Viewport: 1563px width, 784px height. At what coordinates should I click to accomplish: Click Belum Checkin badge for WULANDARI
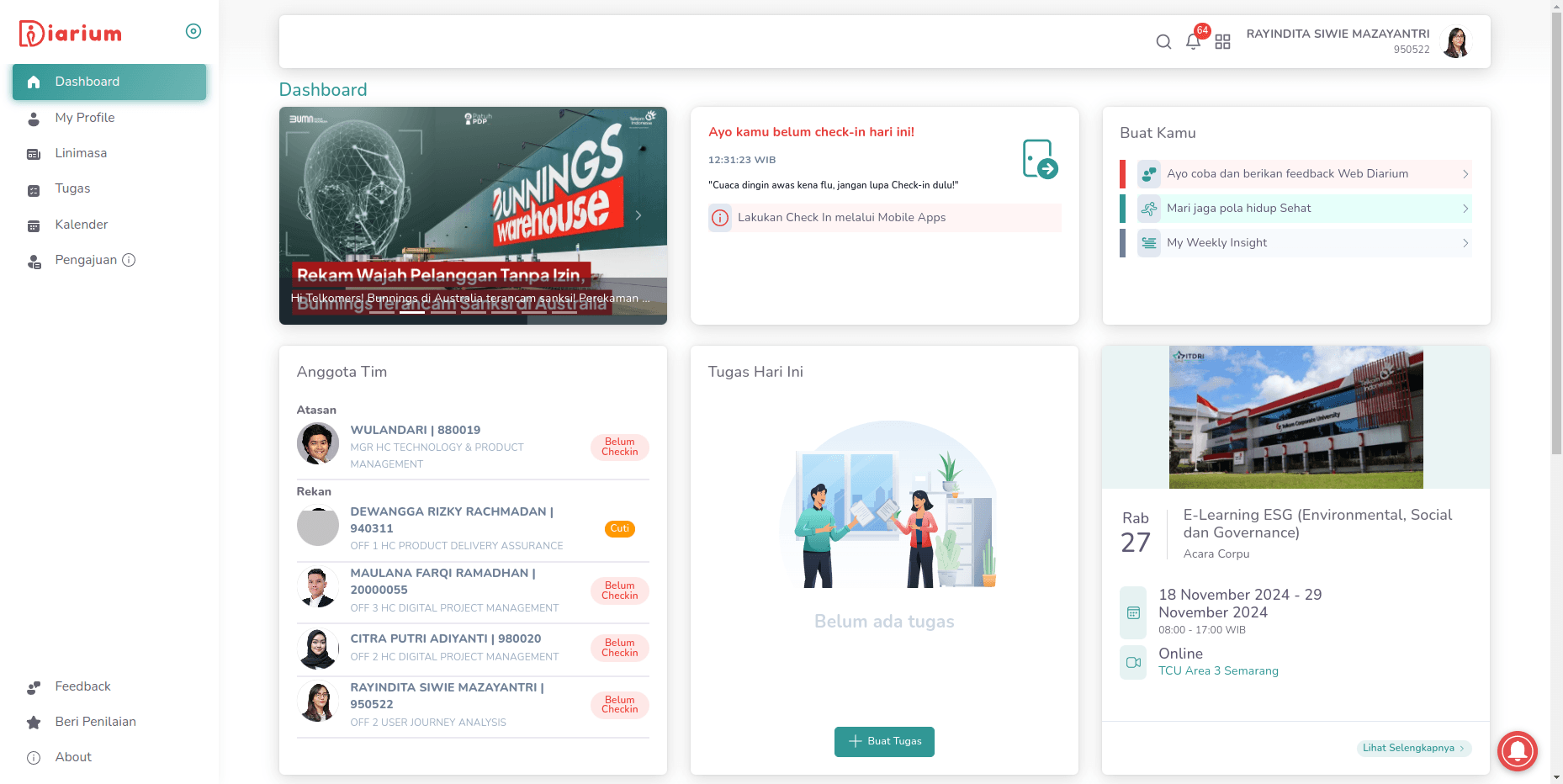pos(620,447)
